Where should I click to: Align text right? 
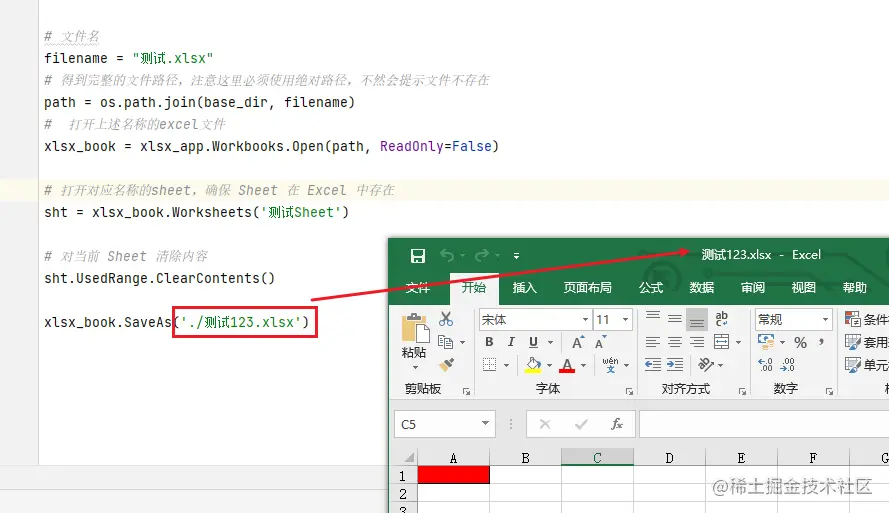tap(697, 342)
